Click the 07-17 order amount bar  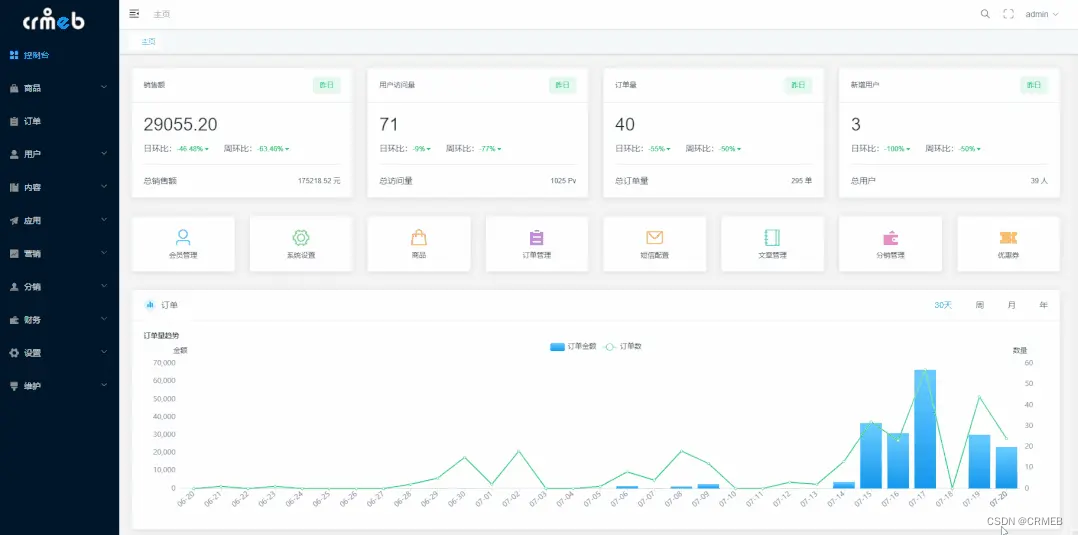pyautogui.click(x=925, y=428)
